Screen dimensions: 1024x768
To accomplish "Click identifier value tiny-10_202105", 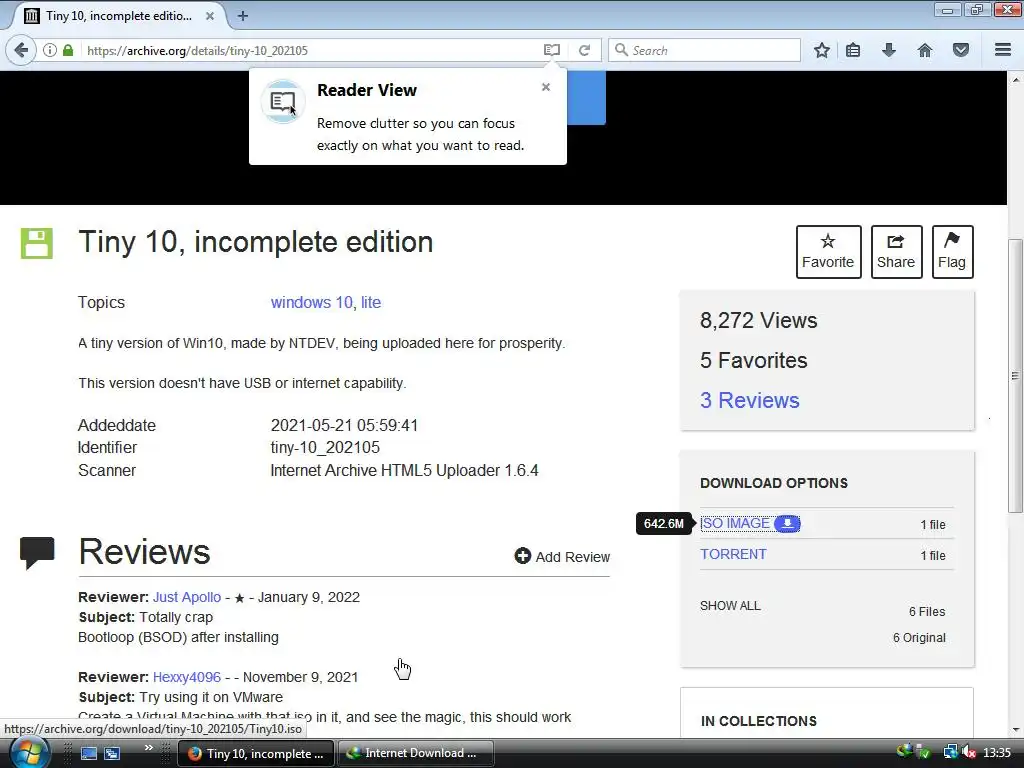I will click(325, 447).
